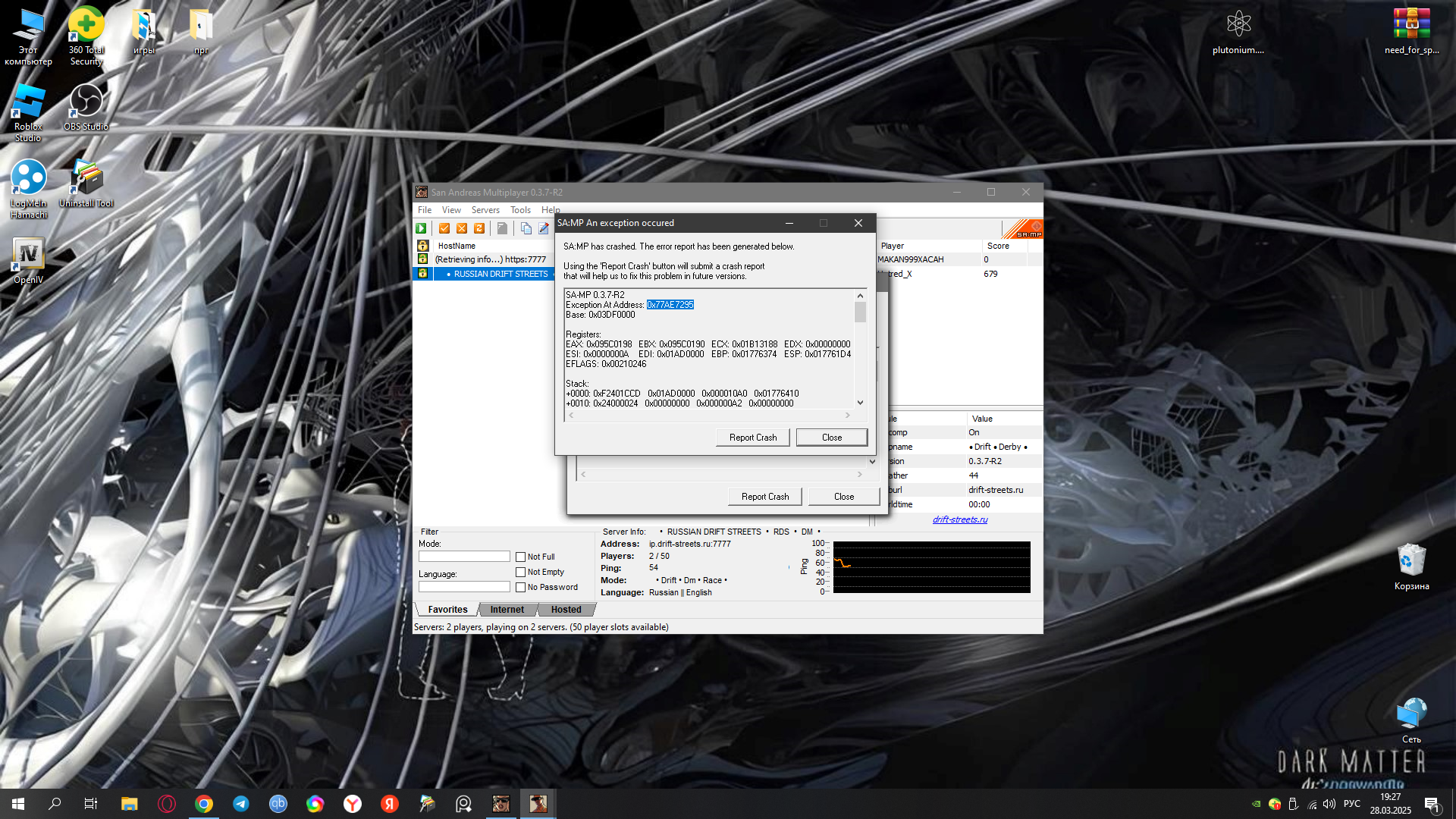Select the Сеть network desktop icon
The height and width of the screenshot is (819, 1456).
[x=1411, y=720]
